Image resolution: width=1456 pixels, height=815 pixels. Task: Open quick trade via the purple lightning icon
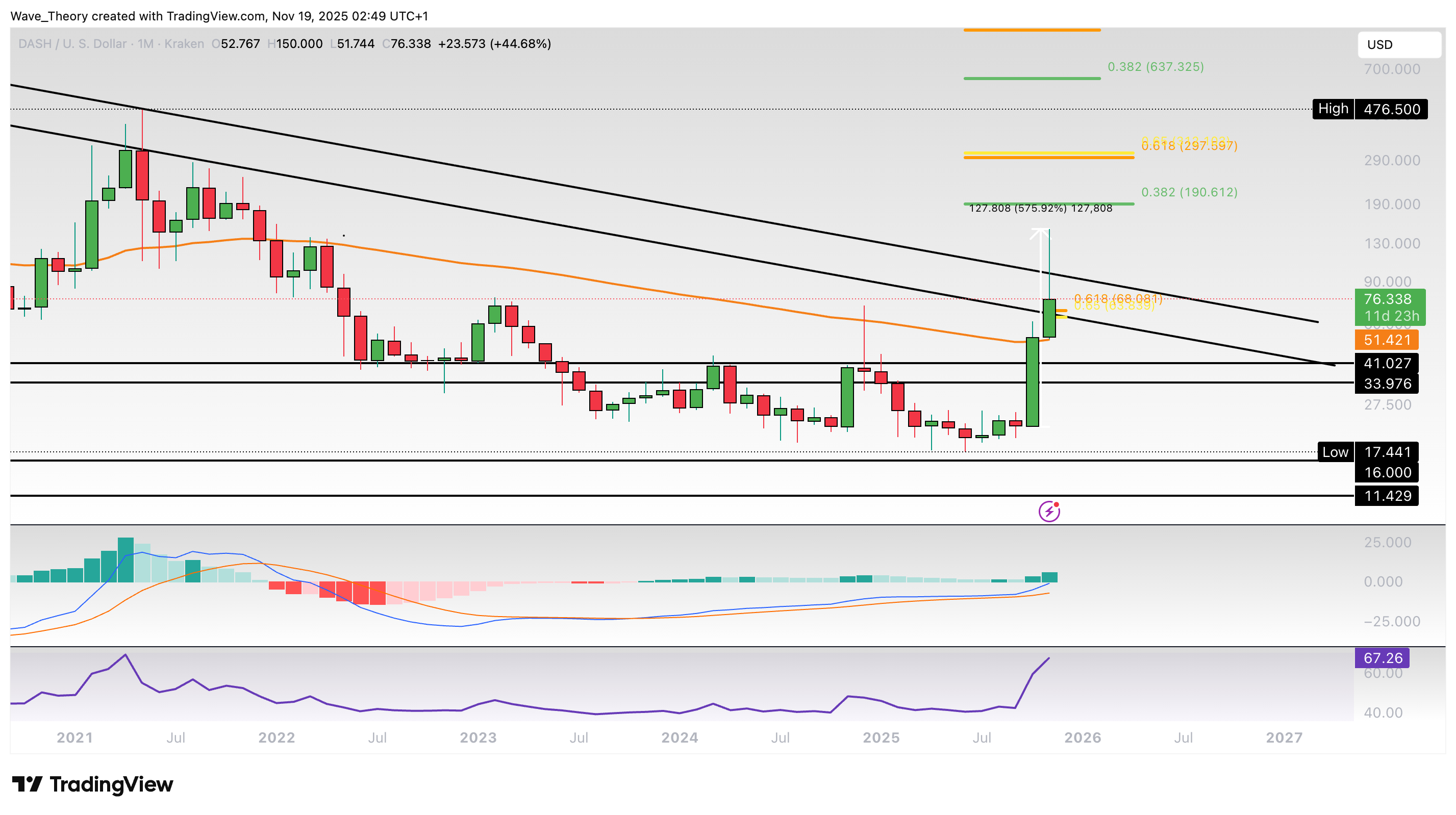click(x=1049, y=512)
